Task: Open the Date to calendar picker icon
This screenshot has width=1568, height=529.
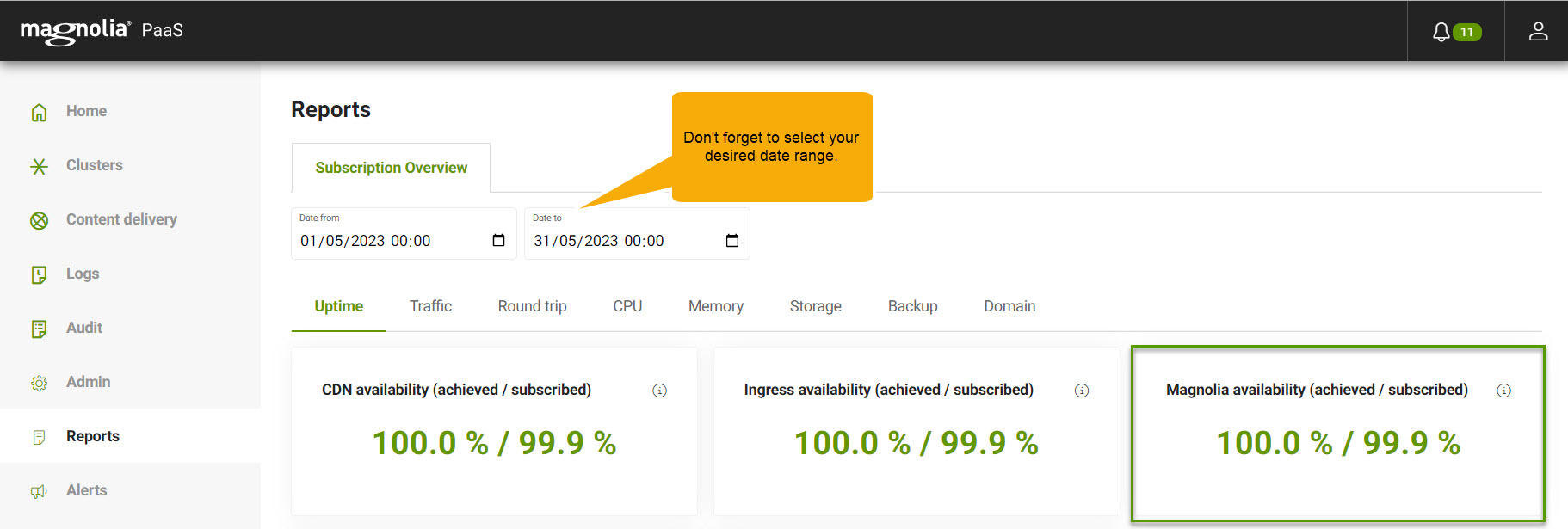Action: (732, 240)
